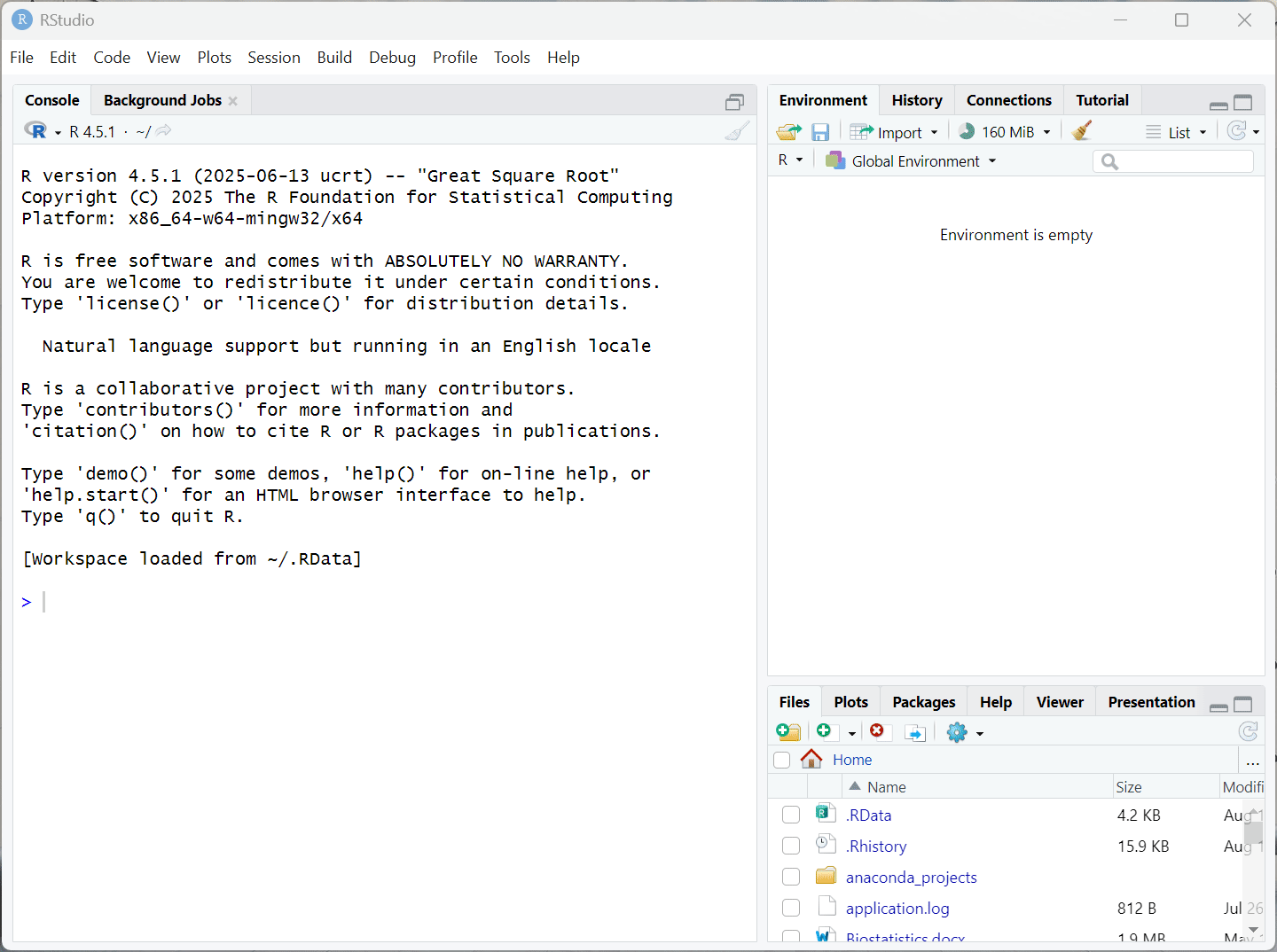This screenshot has height=952, width=1277.
Task: Tick the checkbox next to anaconda_projects
Action: point(791,877)
